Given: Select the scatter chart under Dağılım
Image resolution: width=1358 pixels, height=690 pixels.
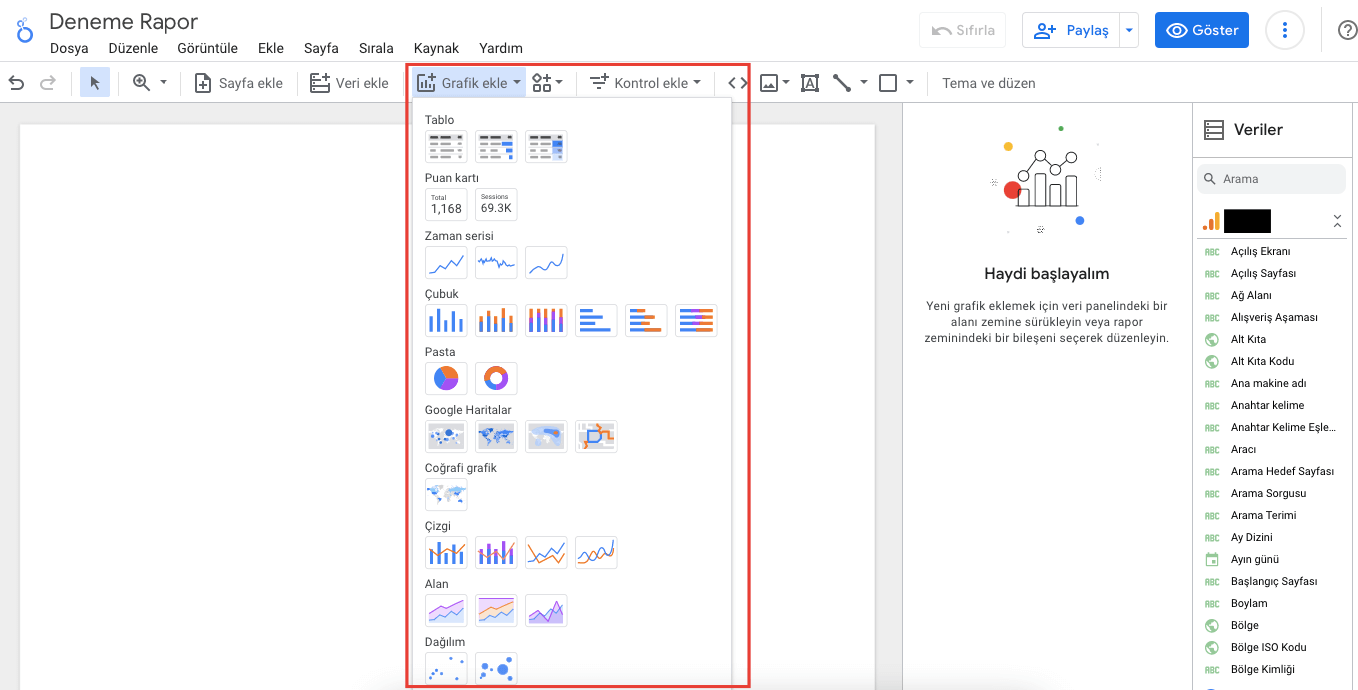Looking at the screenshot, I should (x=445, y=667).
